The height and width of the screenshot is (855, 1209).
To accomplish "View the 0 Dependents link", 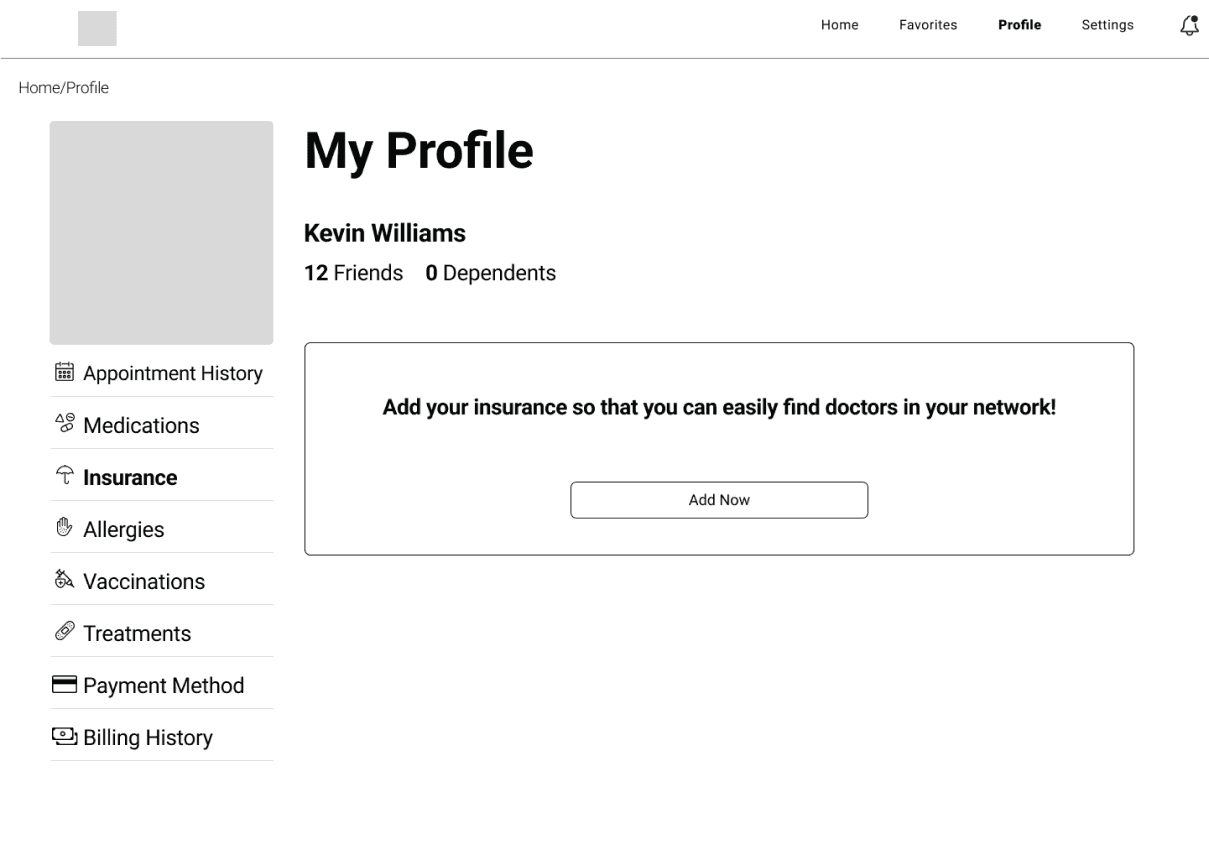I will coord(491,273).
